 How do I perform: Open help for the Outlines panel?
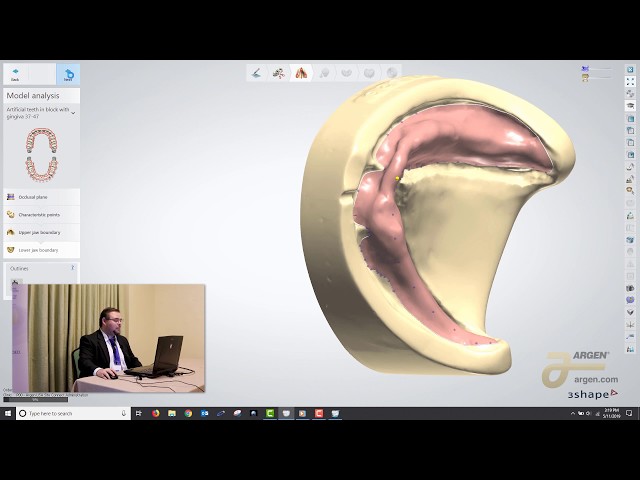pyautogui.click(x=73, y=268)
